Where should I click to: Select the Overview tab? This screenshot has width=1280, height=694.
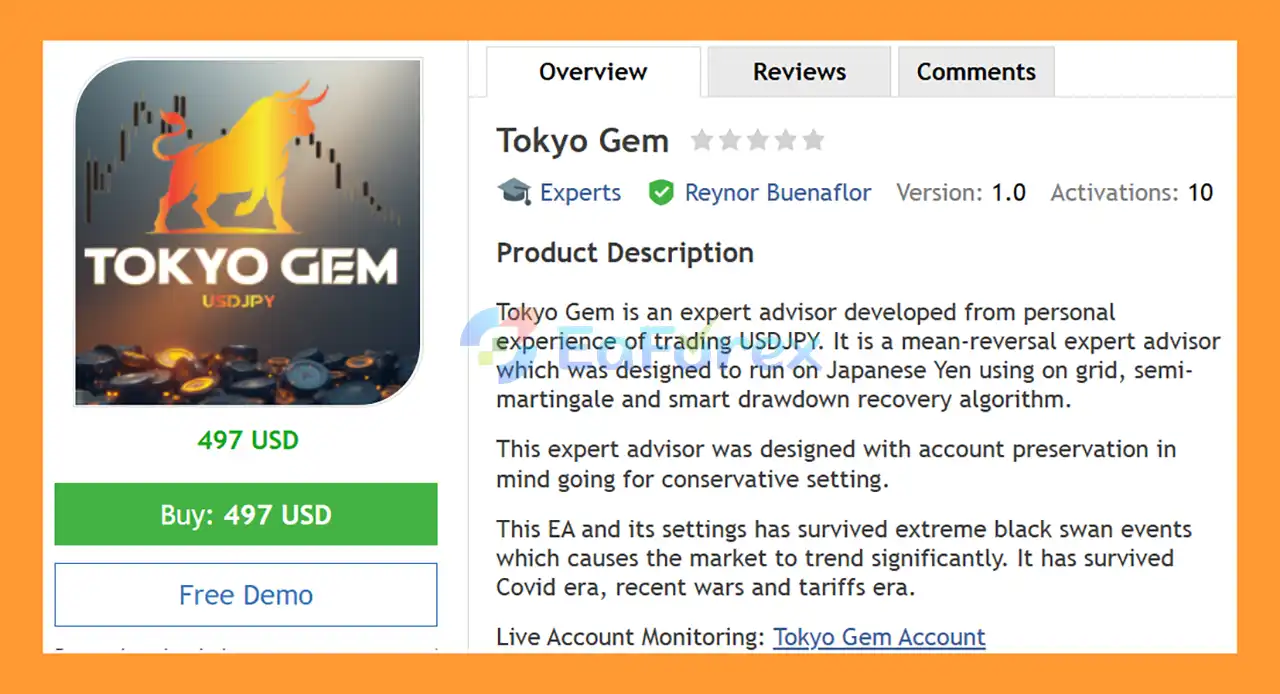point(592,71)
